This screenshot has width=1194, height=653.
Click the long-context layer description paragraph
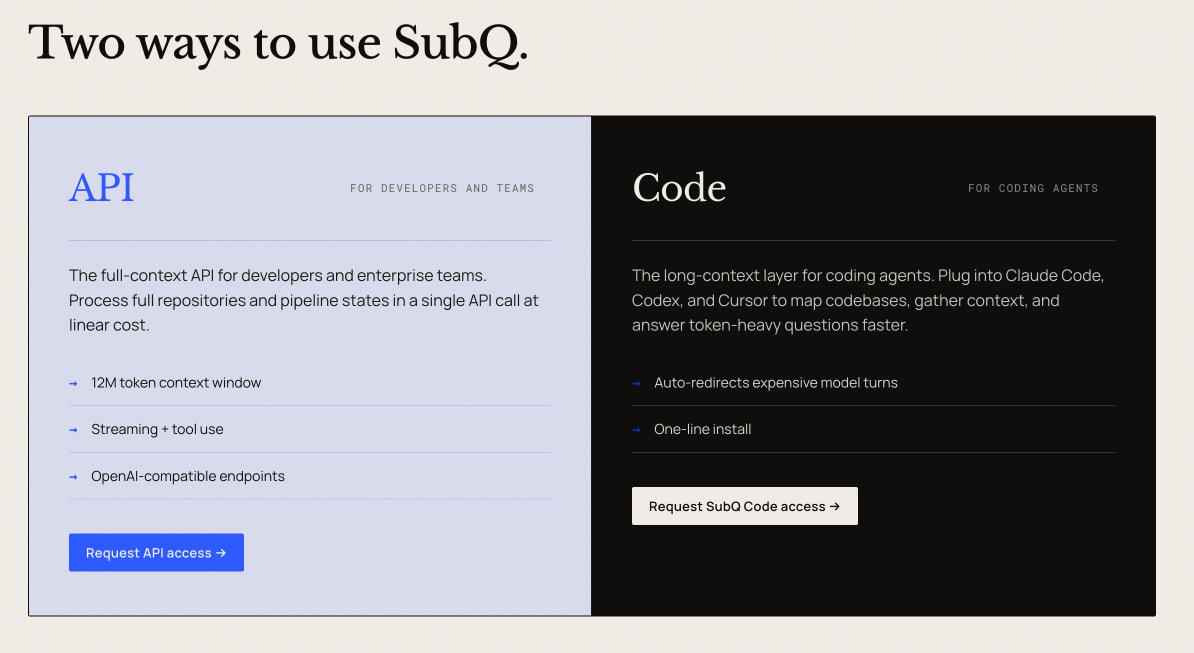tap(868, 300)
